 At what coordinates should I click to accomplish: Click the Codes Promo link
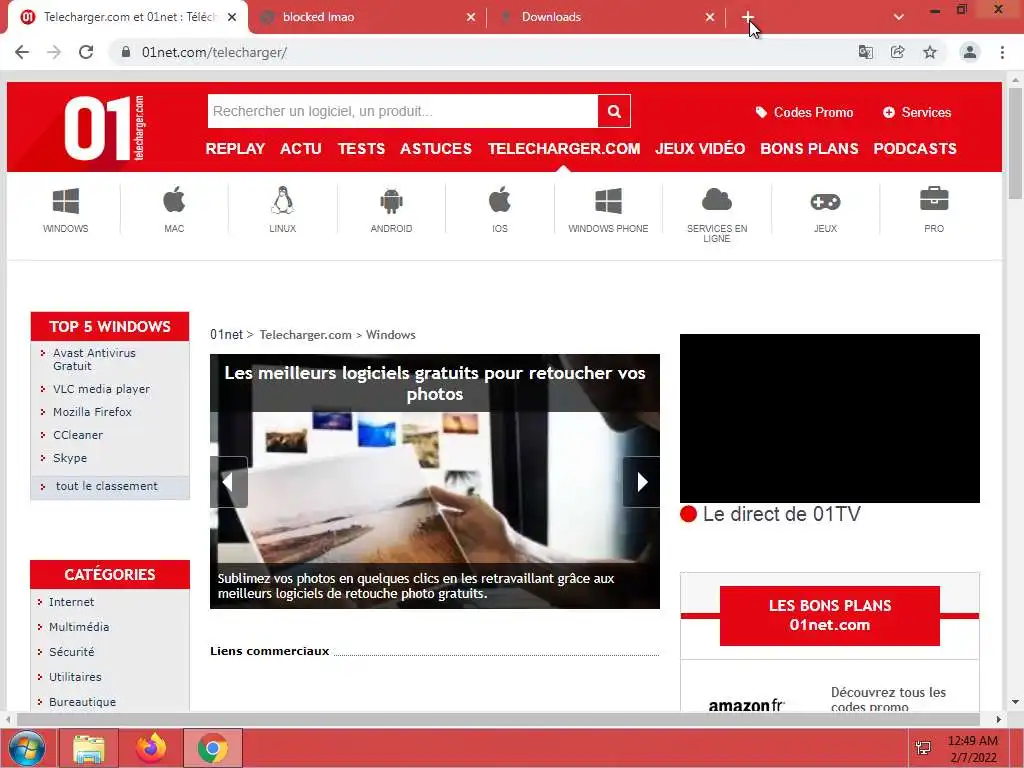(805, 112)
